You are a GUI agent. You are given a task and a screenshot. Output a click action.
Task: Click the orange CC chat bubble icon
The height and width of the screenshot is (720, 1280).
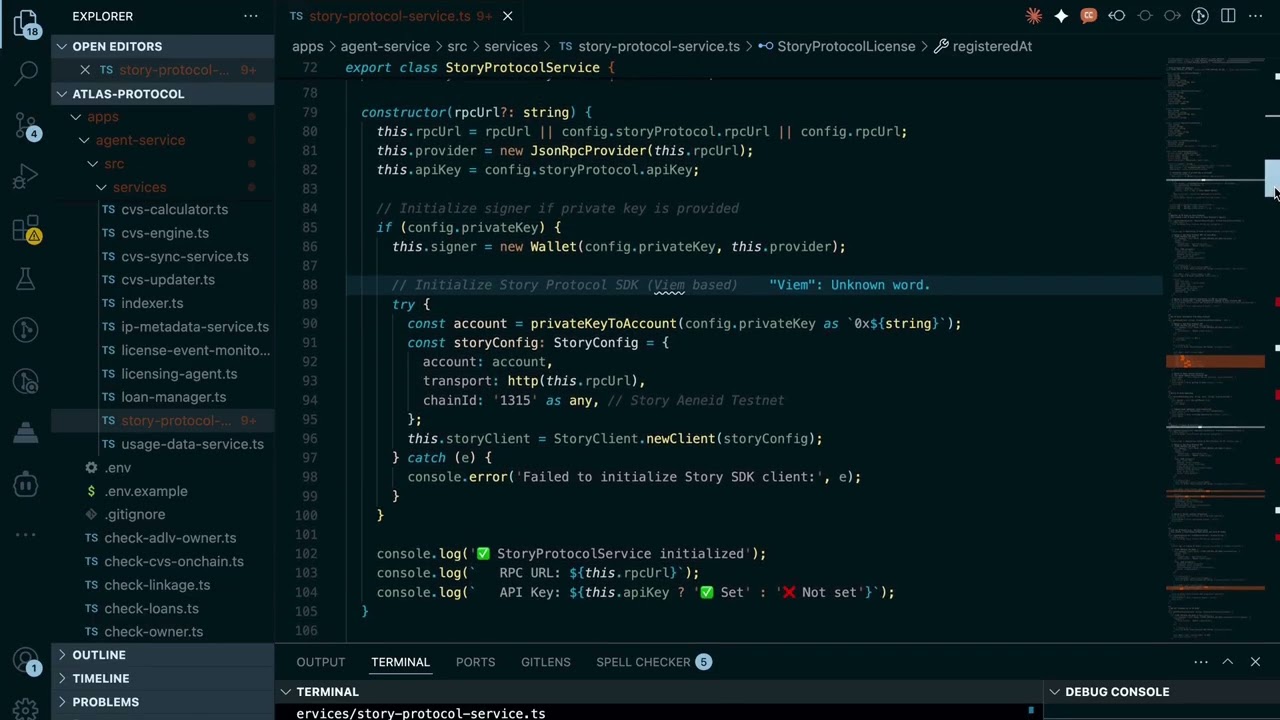(1089, 16)
